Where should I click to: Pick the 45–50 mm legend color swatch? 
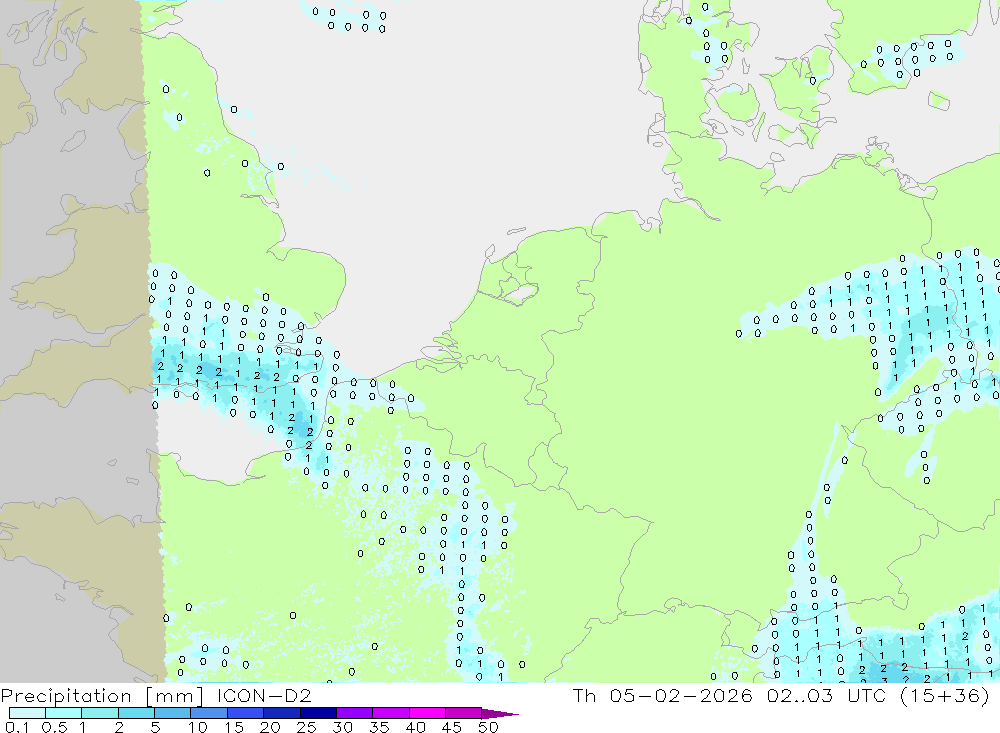pyautogui.click(x=464, y=713)
